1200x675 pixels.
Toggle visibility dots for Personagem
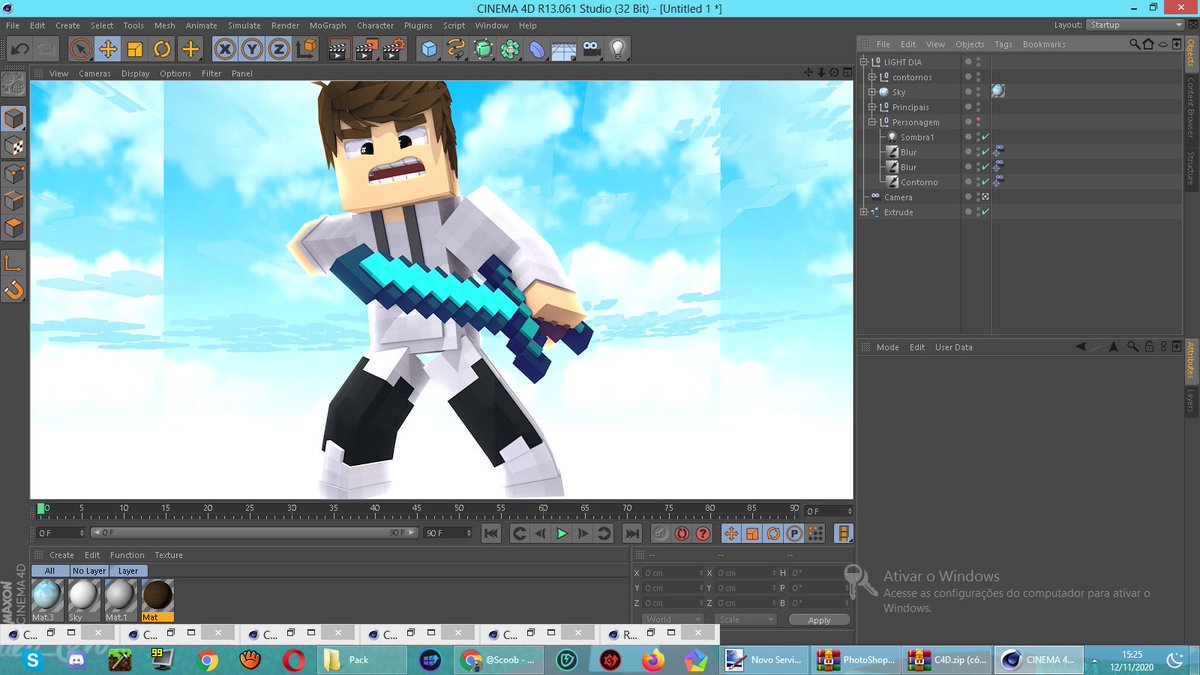pyautogui.click(x=978, y=122)
